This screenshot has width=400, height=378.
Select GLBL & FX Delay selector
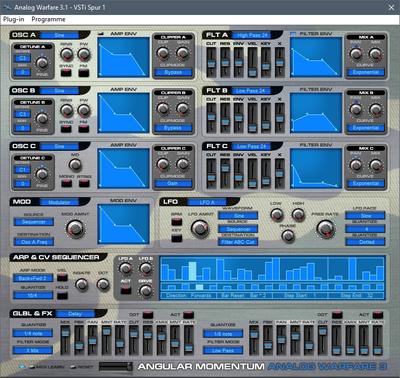75,314
